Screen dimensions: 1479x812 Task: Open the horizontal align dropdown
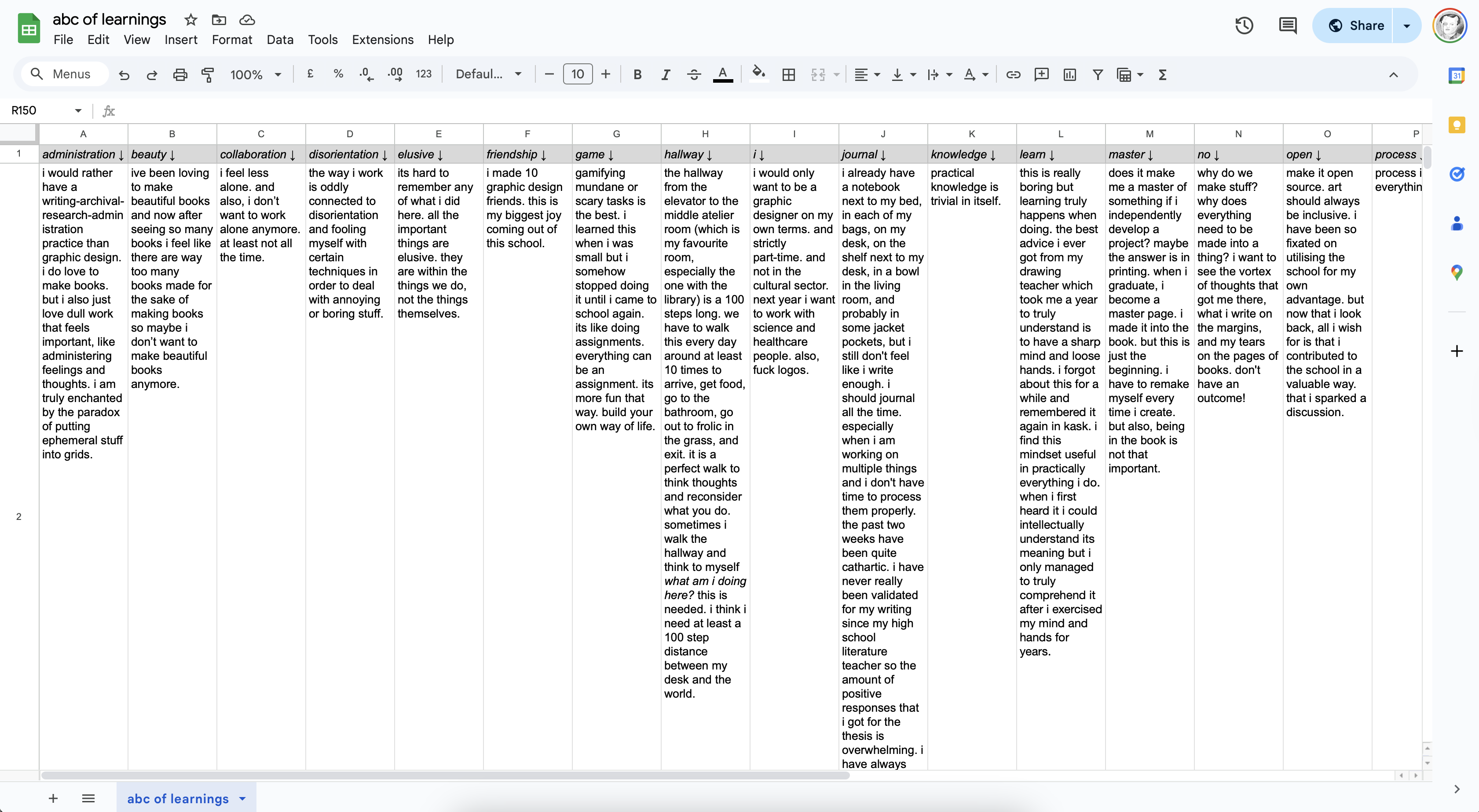tap(866, 75)
